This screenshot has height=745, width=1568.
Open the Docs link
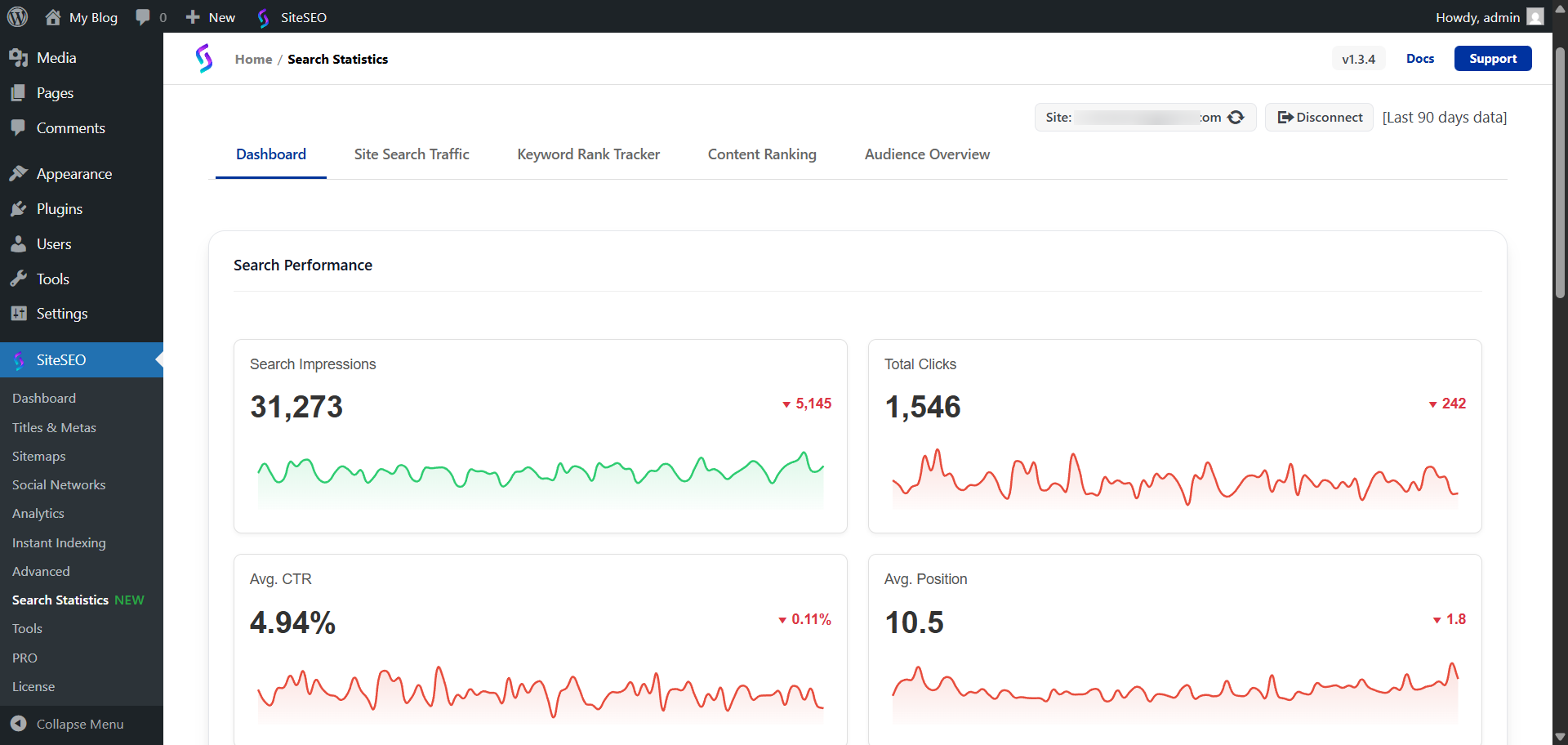[1420, 58]
